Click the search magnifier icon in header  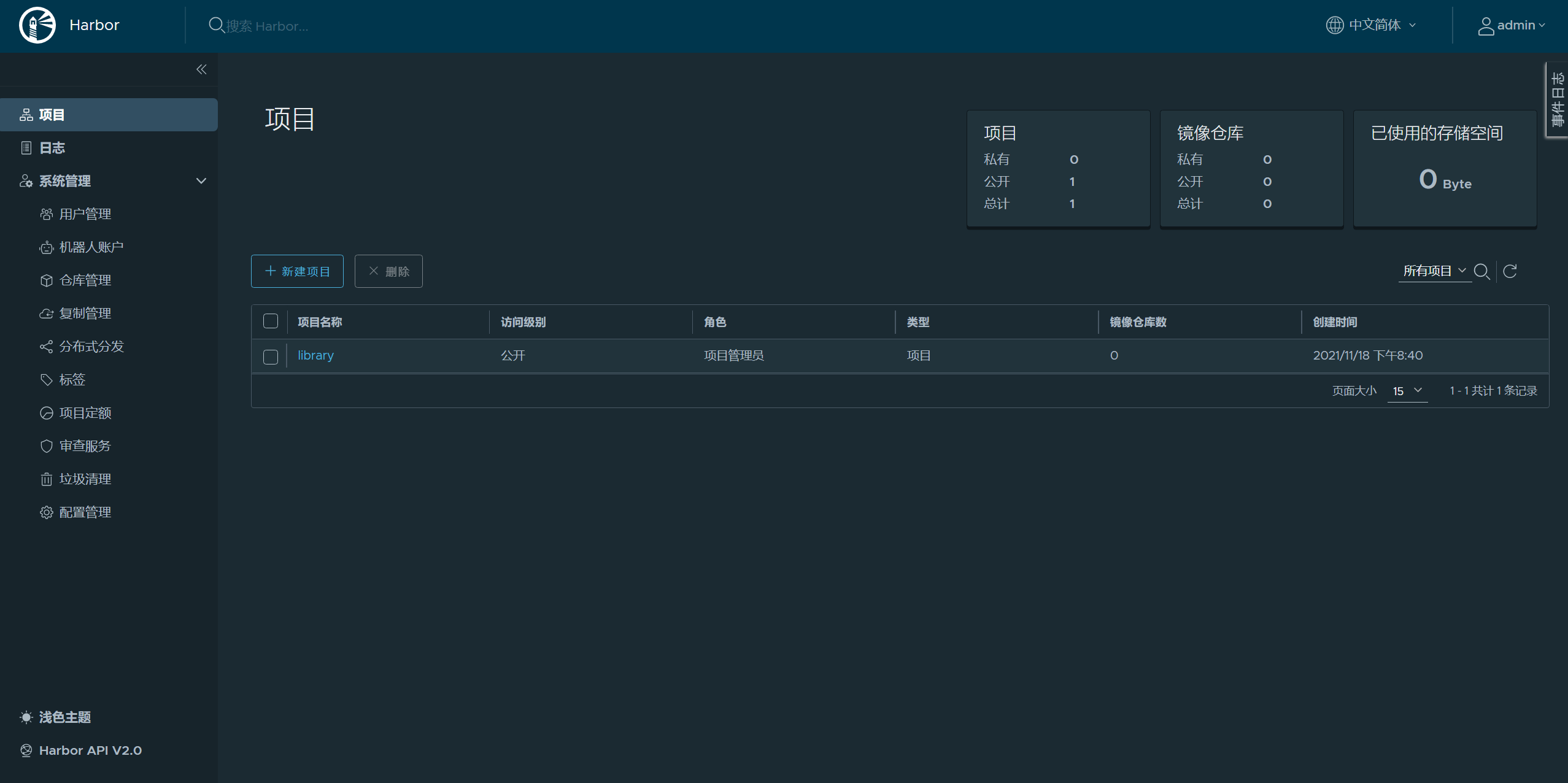(x=216, y=25)
